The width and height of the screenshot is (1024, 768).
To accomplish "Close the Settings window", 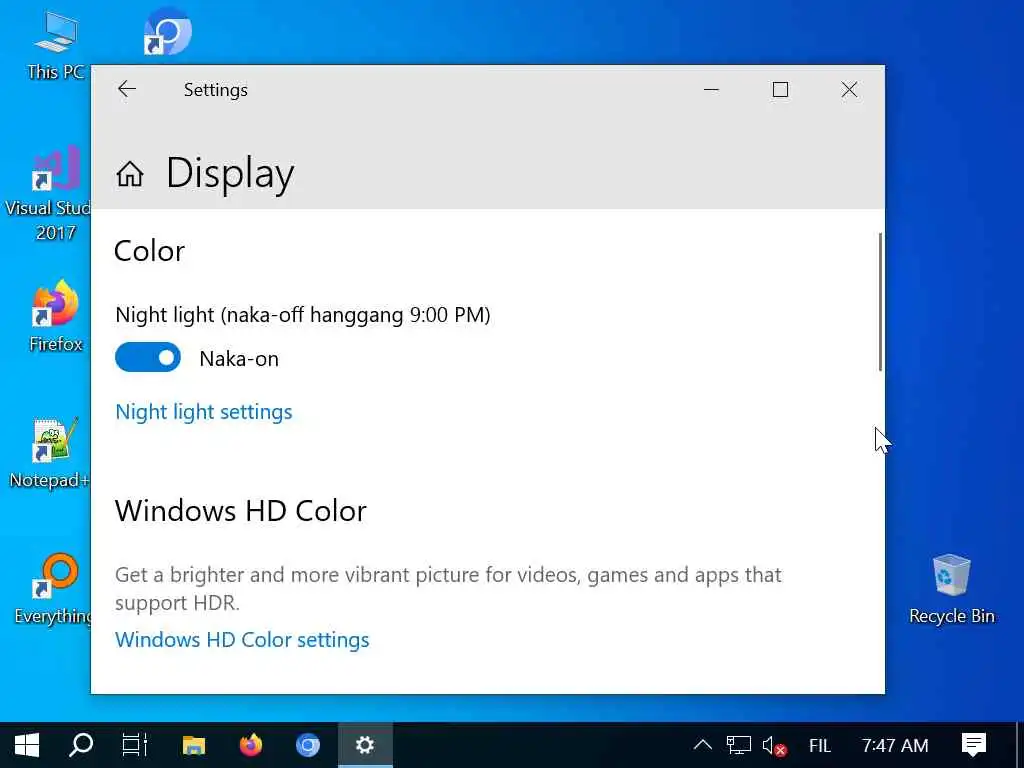I will (849, 89).
